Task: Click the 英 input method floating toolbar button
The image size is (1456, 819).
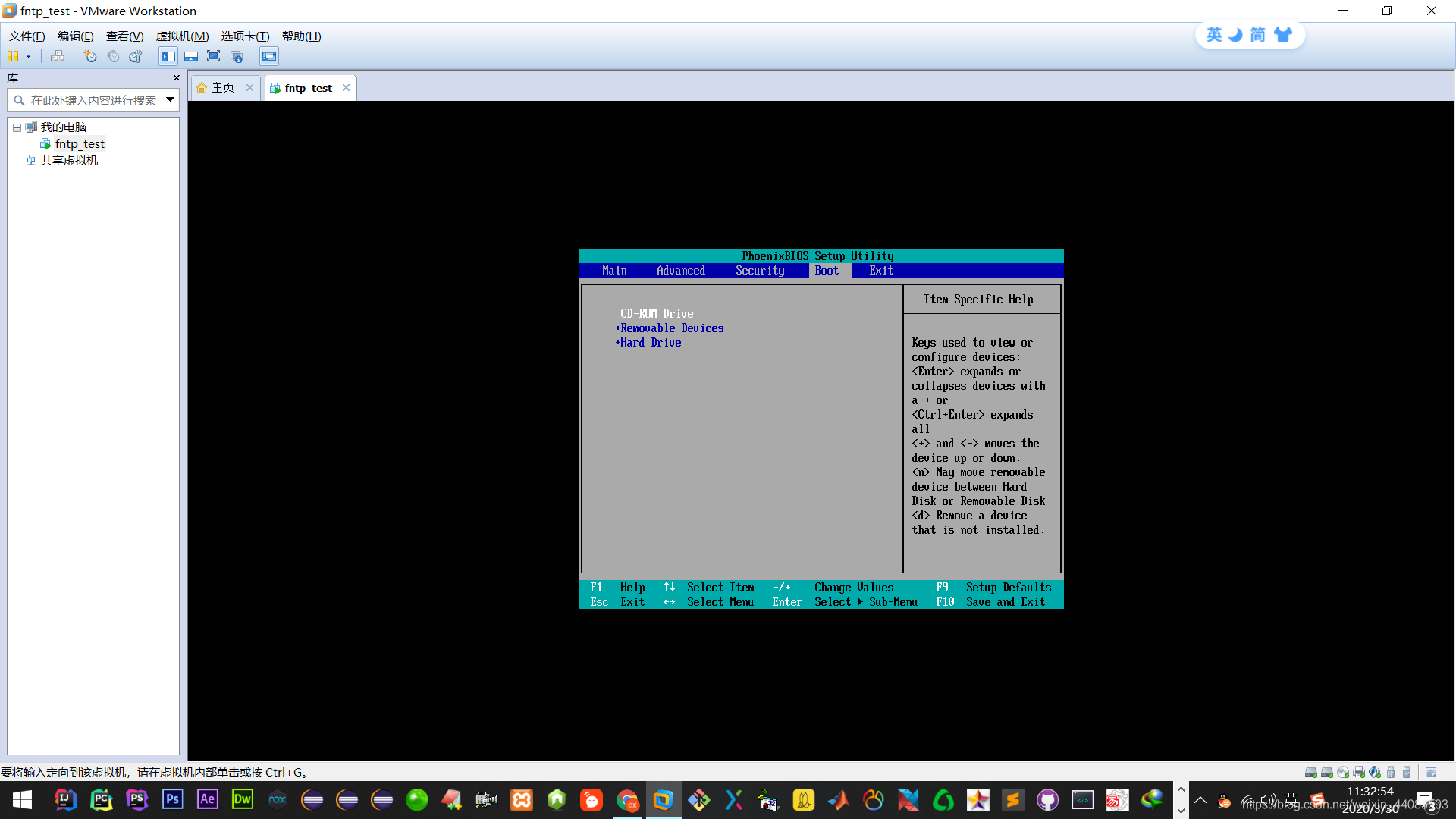Action: 1214,35
